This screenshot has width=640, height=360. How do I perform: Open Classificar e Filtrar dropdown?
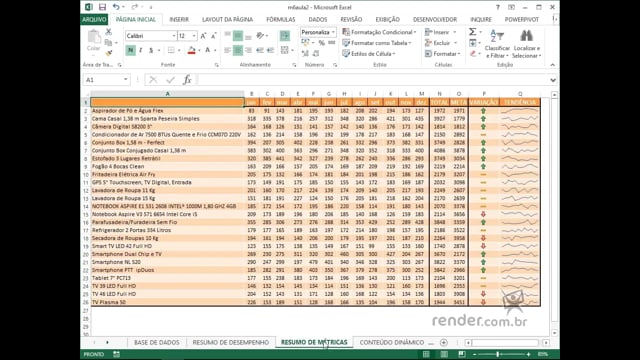(497, 44)
